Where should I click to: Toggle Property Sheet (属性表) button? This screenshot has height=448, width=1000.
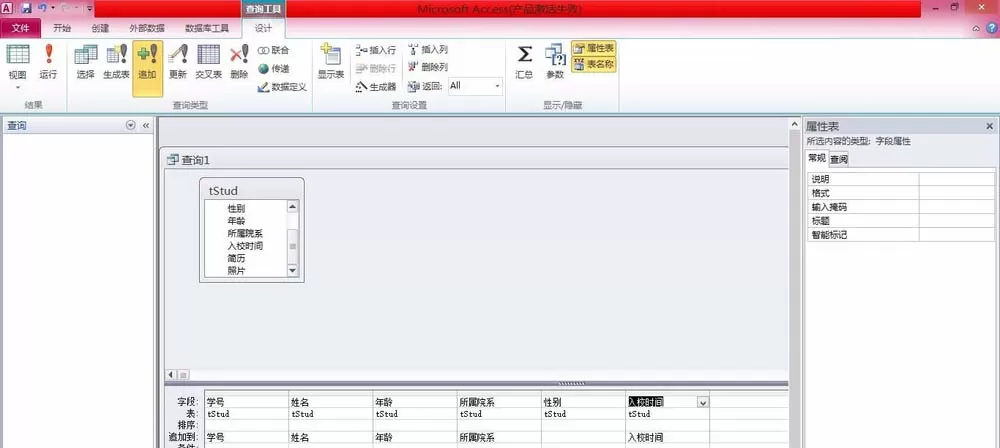point(594,49)
